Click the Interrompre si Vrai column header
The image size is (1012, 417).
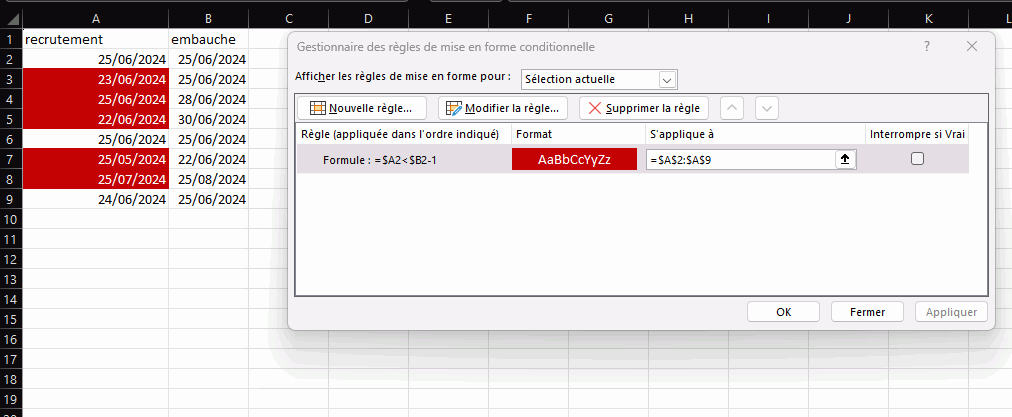[916, 134]
